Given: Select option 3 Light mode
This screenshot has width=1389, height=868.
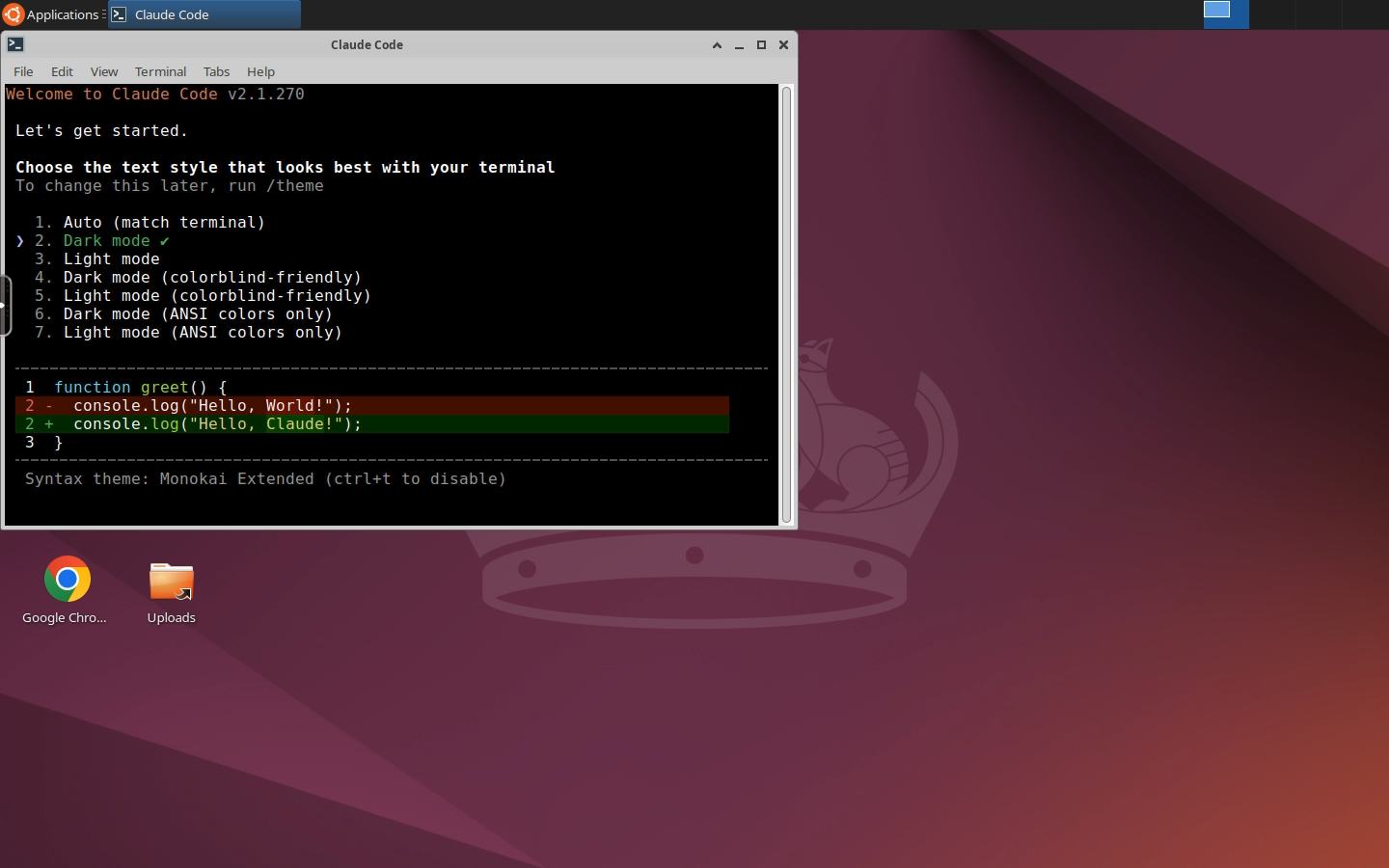Looking at the screenshot, I should click(96, 259).
